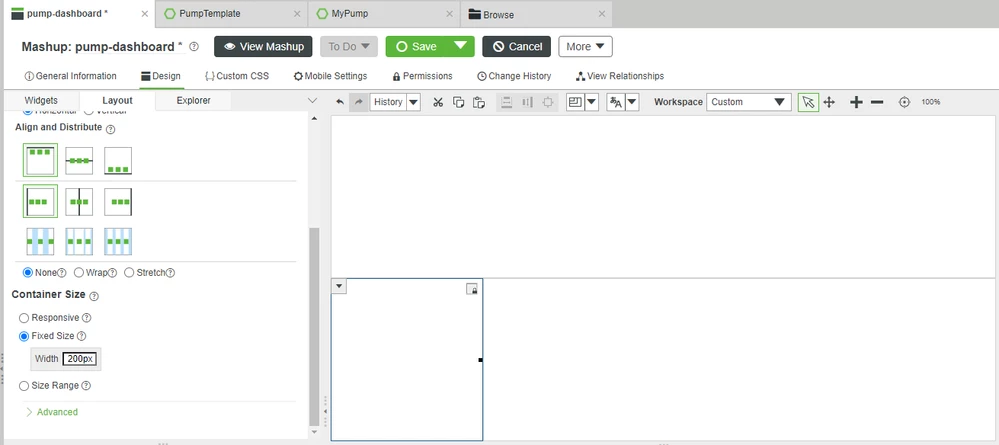Viewport: 999px width, 445px height.
Task: Select the Wrap radio button
Action: (x=78, y=272)
